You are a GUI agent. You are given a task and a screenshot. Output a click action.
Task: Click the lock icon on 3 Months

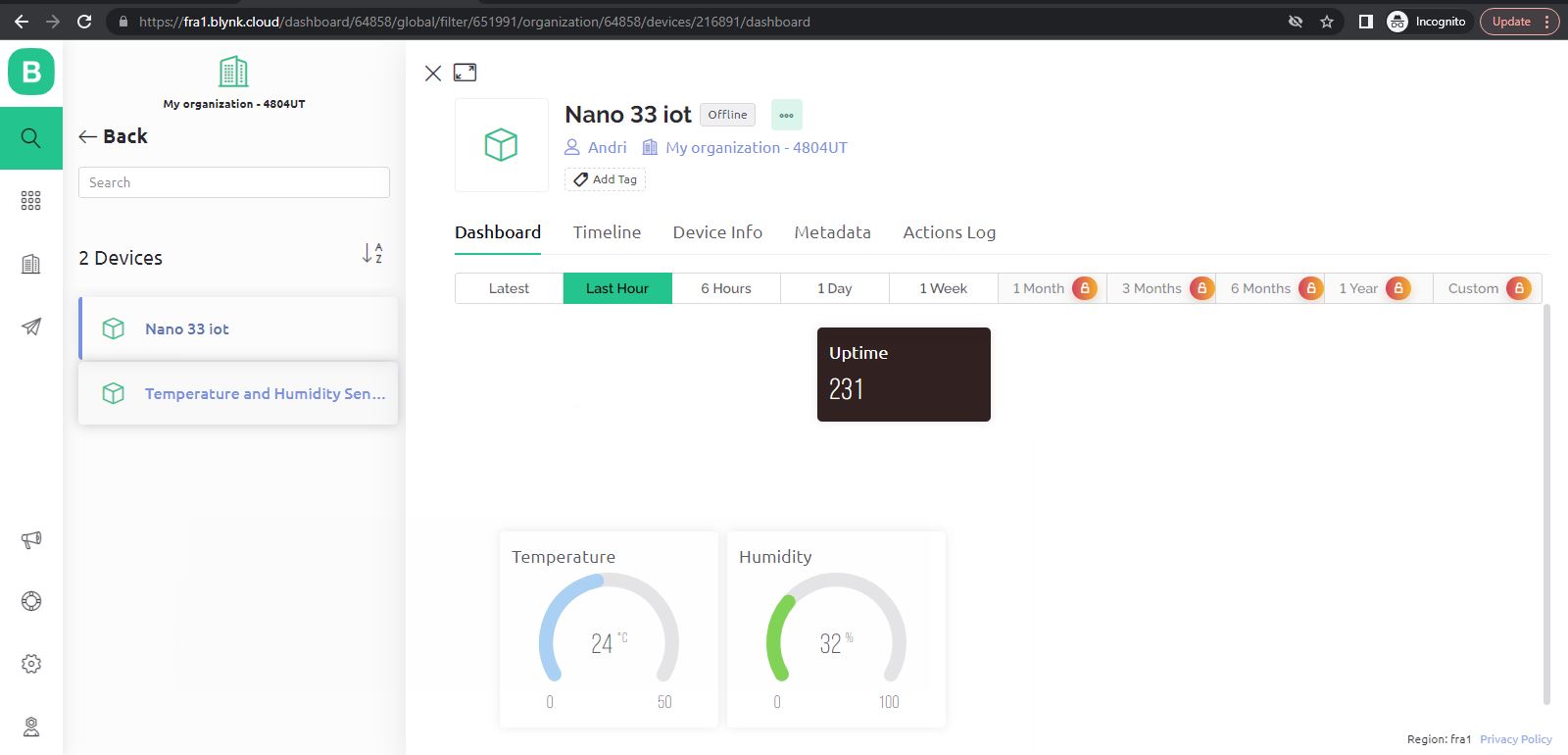coord(1201,288)
